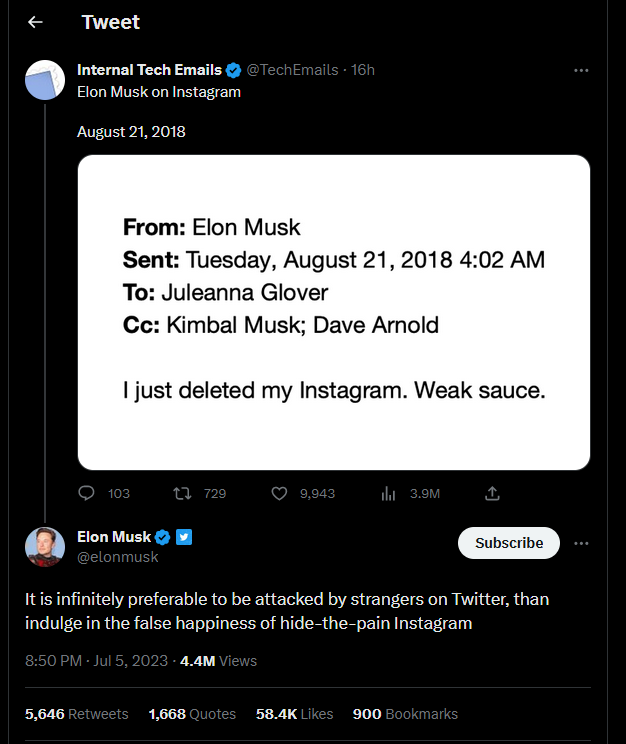The image size is (626, 744).
Task: View analytics icon showing 3.9M views
Action: [x=389, y=493]
